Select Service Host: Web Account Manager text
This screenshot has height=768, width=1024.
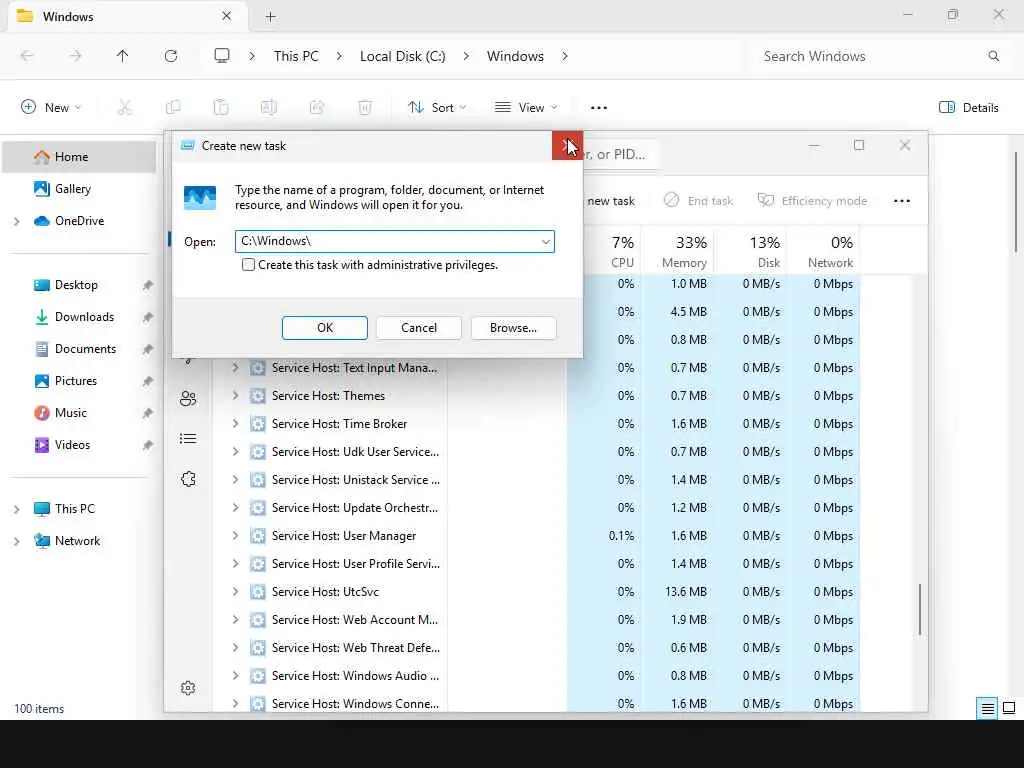[355, 620]
